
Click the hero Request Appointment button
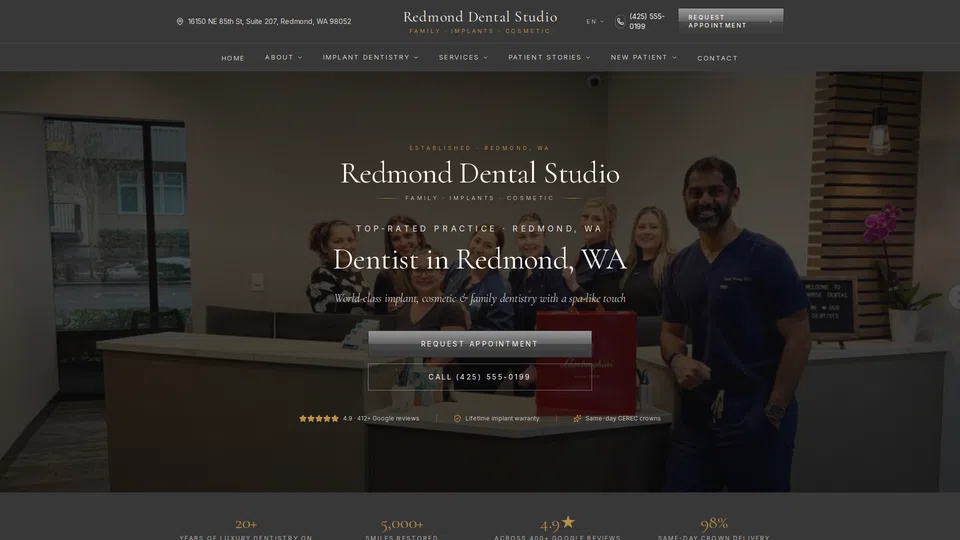(479, 344)
